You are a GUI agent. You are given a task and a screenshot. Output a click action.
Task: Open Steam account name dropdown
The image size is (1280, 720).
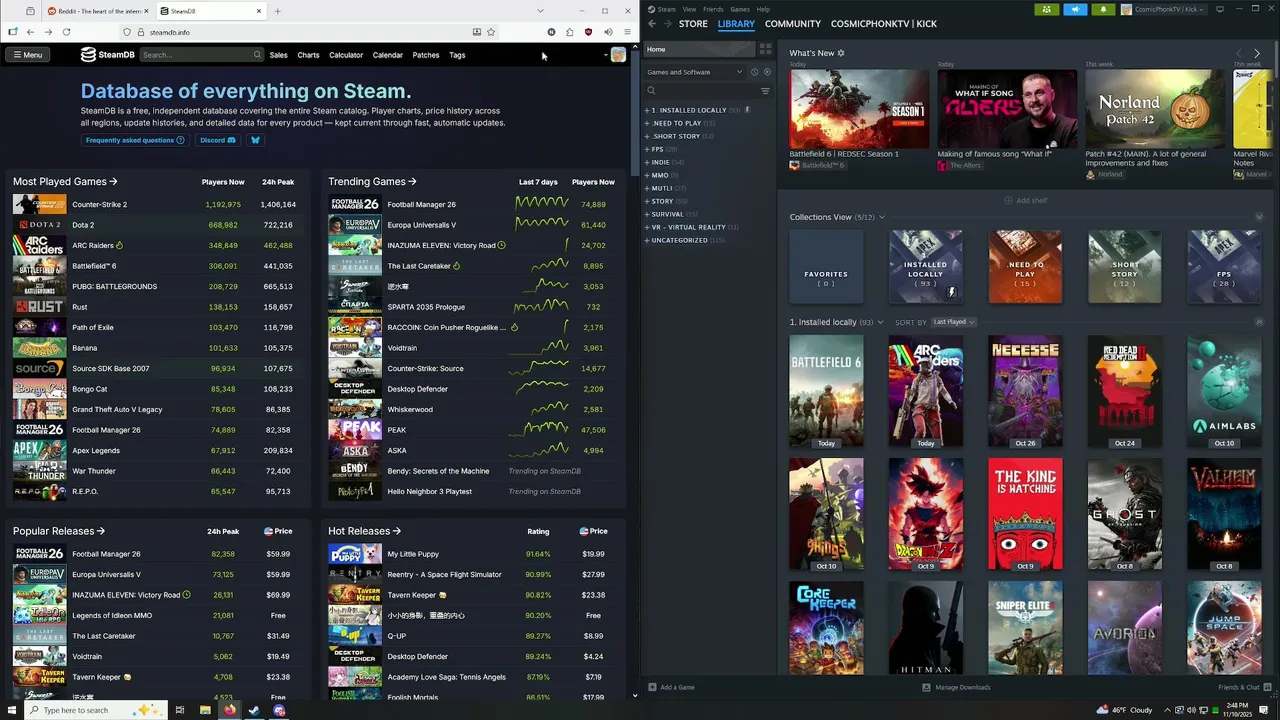click(1164, 9)
